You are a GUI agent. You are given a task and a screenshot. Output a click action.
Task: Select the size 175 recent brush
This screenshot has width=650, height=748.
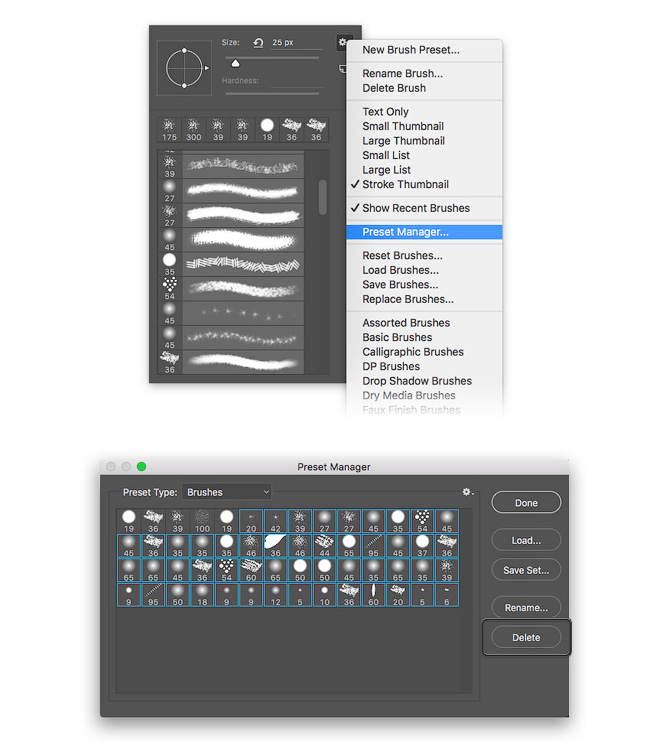[x=169, y=129]
